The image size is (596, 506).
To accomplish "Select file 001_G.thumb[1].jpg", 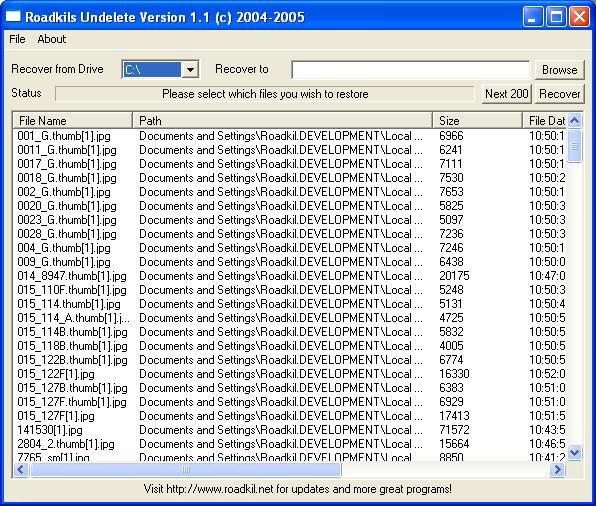I will 64,136.
